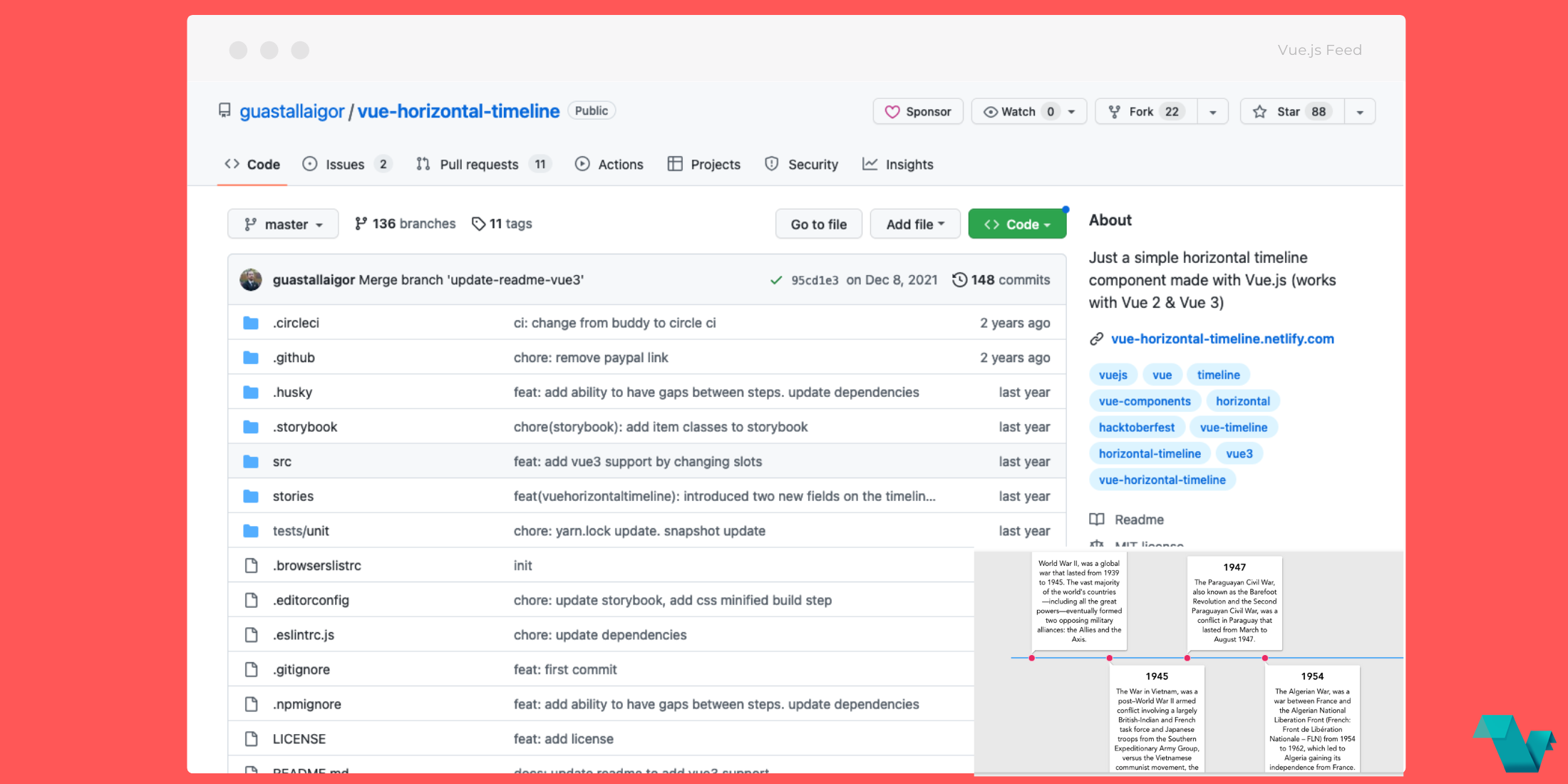Image resolution: width=1568 pixels, height=784 pixels.
Task: Click the chain link icon beside the netlify URL
Action: 1098,339
